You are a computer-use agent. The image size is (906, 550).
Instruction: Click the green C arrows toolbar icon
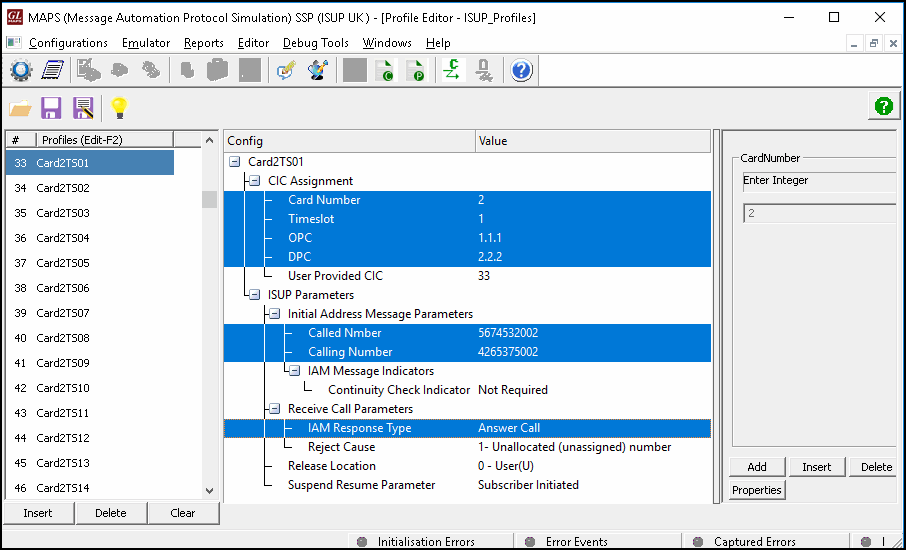(454, 70)
